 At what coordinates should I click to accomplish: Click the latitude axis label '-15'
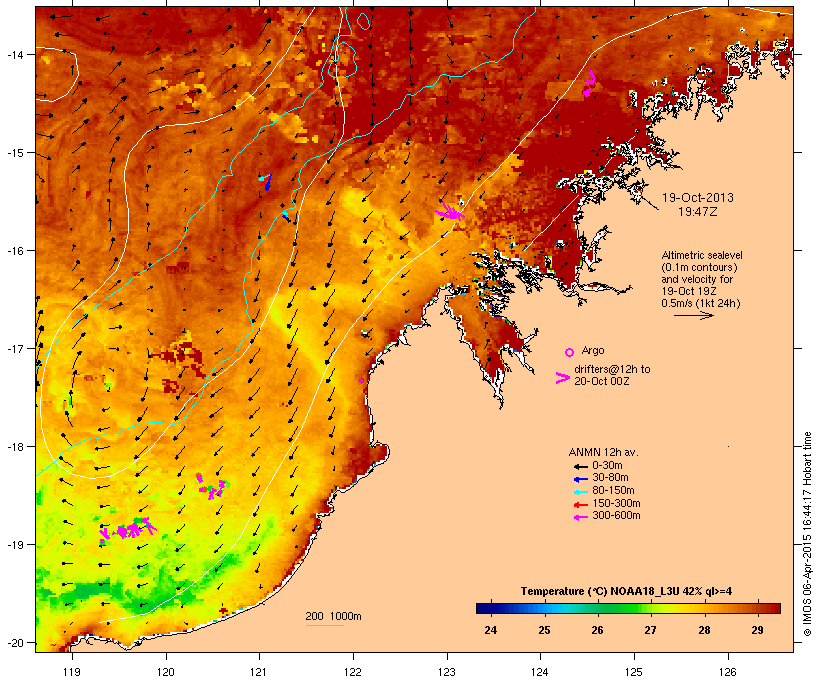click(14, 153)
